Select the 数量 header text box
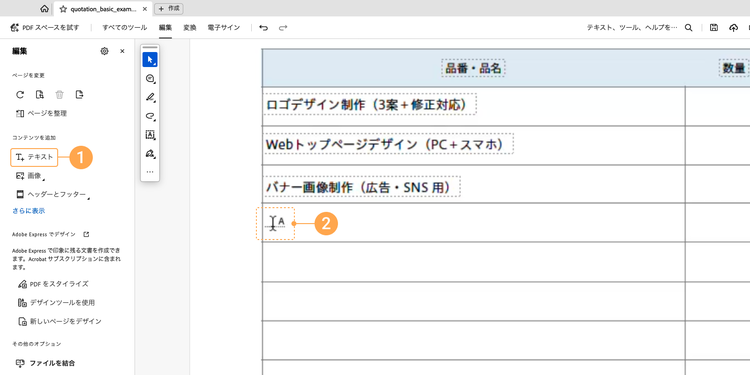Screen dimensions: 750x375 pyautogui.click(x=734, y=68)
